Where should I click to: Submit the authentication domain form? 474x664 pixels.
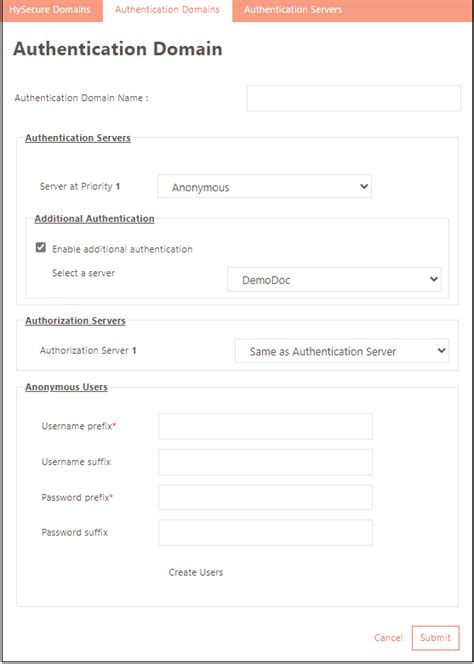[435, 638]
